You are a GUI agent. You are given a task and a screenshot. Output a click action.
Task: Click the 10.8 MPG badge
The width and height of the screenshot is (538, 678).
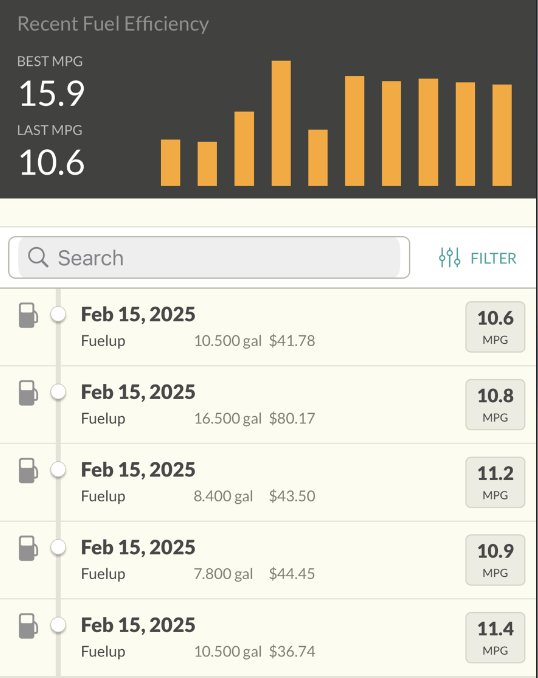click(x=495, y=404)
